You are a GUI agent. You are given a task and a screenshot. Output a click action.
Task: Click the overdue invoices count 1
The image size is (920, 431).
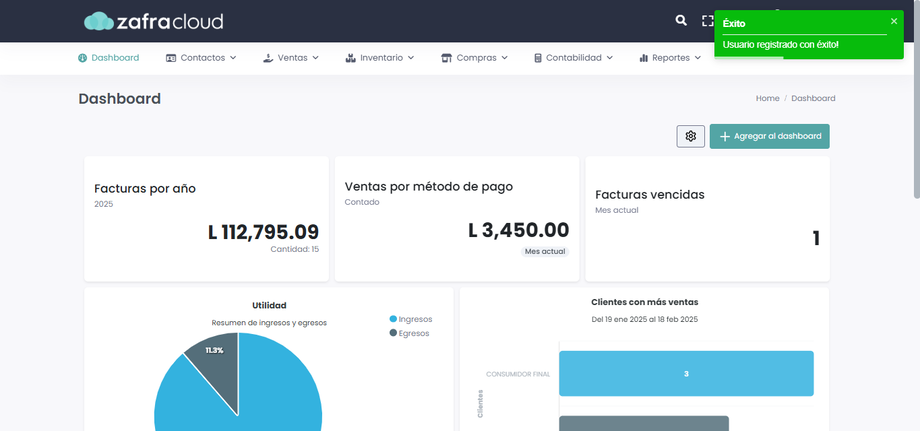(x=816, y=238)
